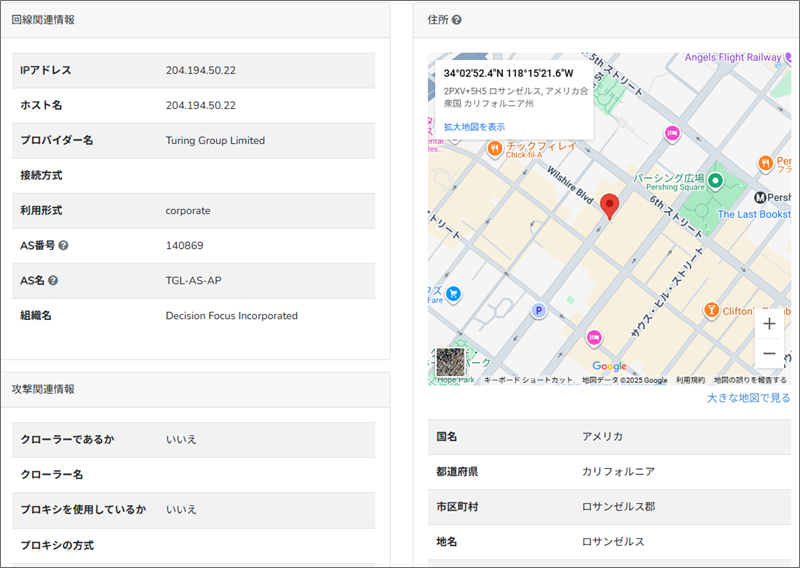Zoom in the map with plus button

769,324
